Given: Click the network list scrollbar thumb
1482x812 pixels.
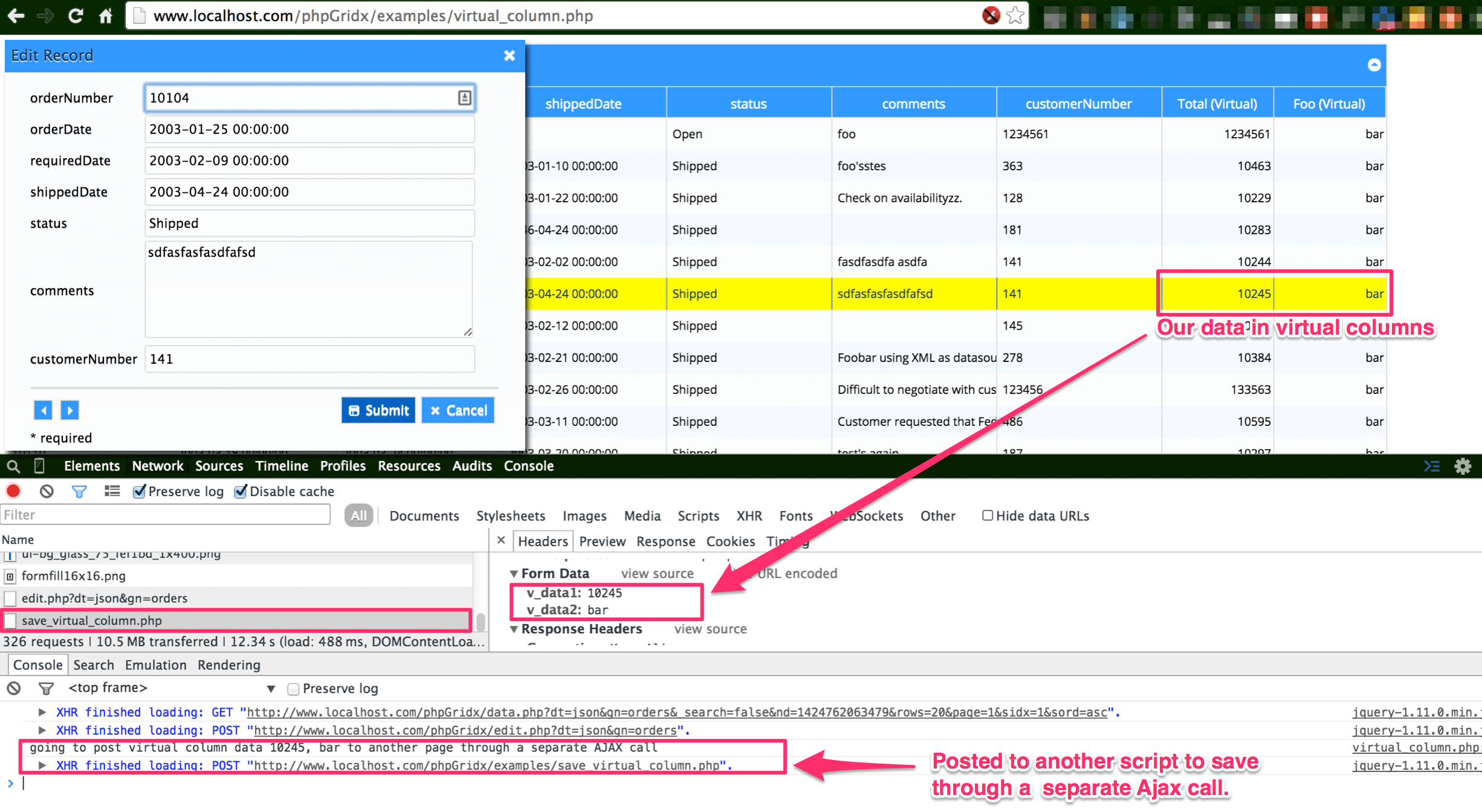Looking at the screenshot, I should click(x=481, y=621).
